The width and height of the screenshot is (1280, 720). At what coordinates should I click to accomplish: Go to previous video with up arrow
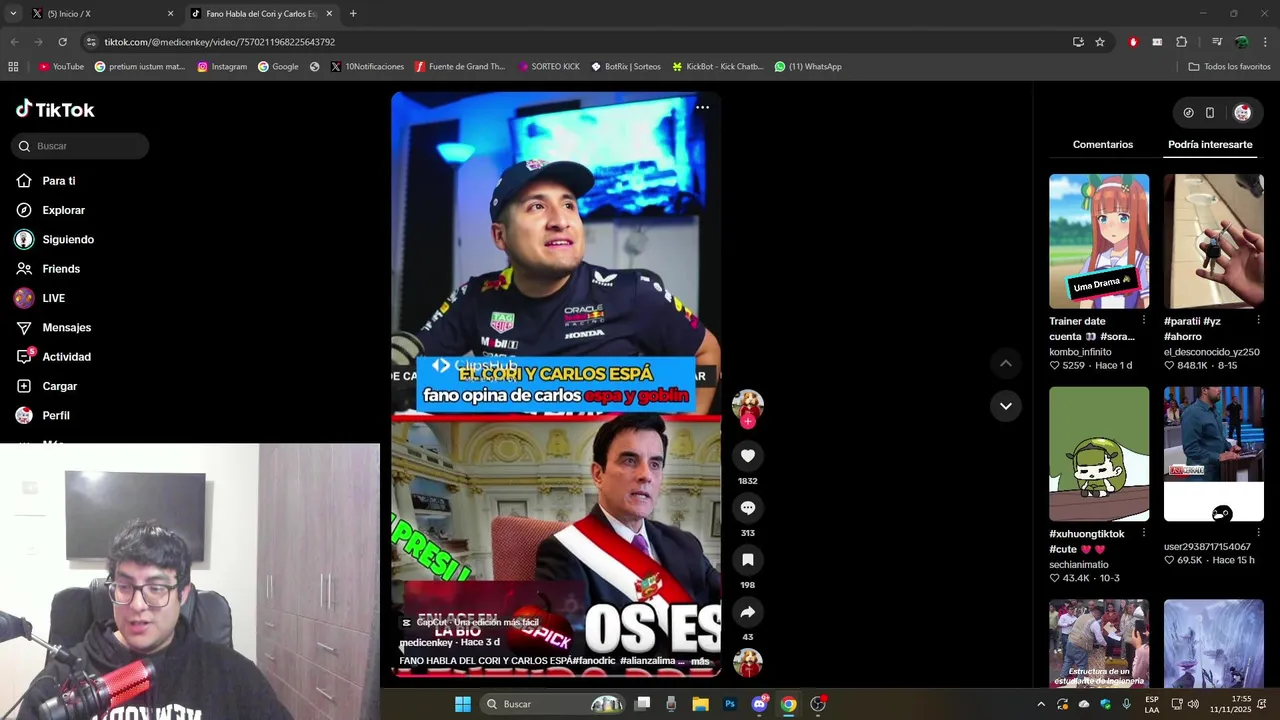click(1005, 363)
